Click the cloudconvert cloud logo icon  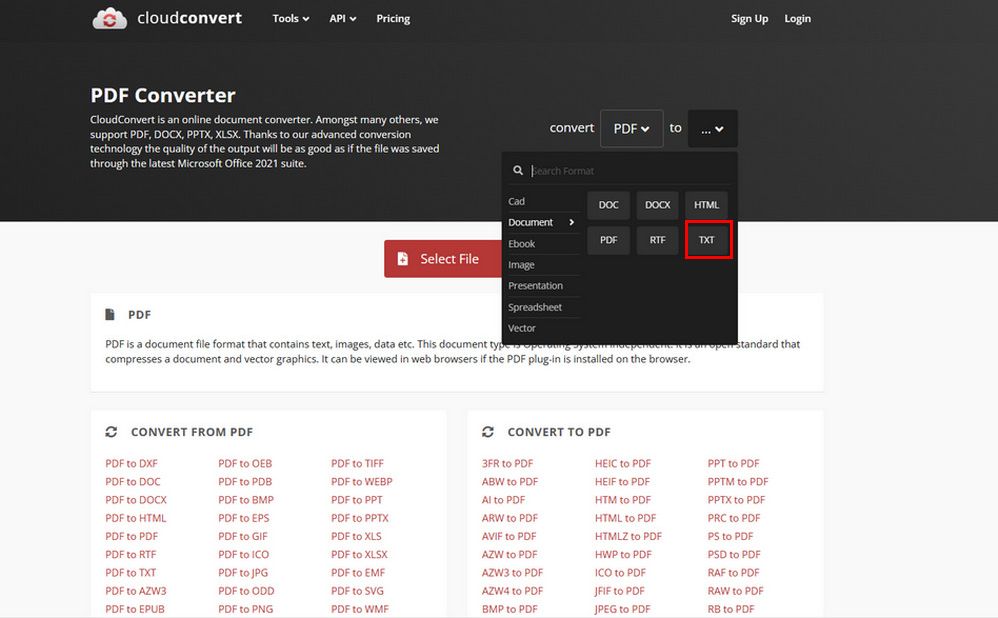point(109,18)
